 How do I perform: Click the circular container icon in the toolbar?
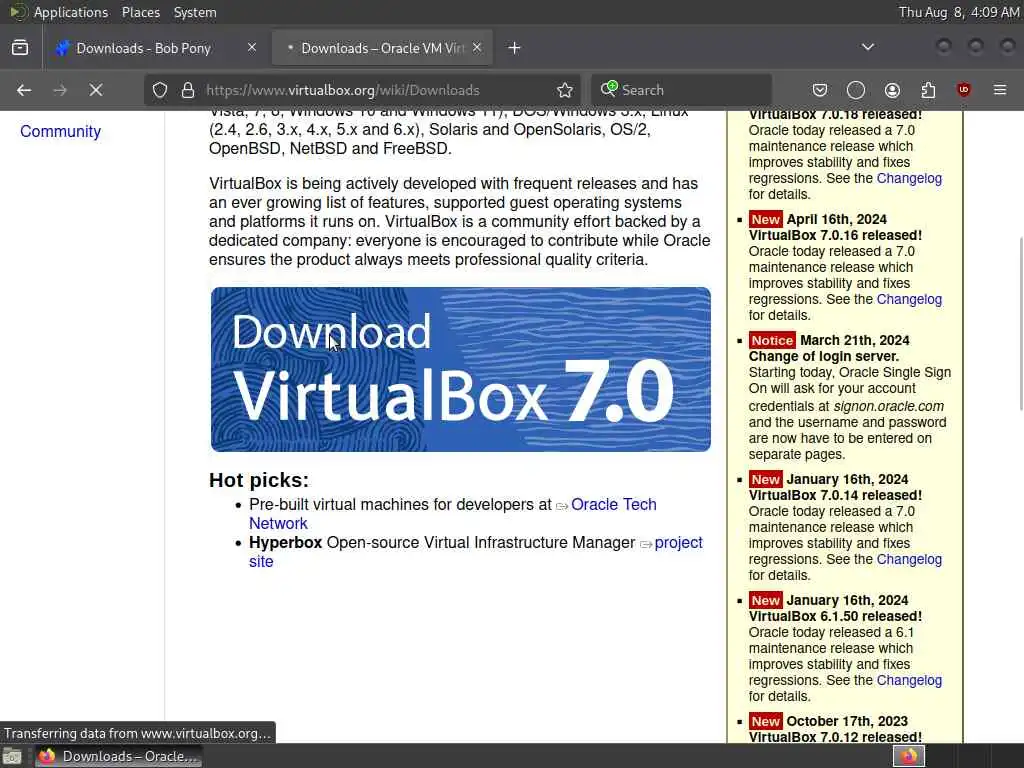coord(856,90)
